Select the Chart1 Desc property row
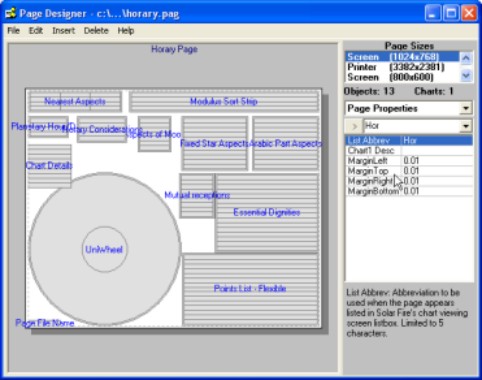 point(409,151)
